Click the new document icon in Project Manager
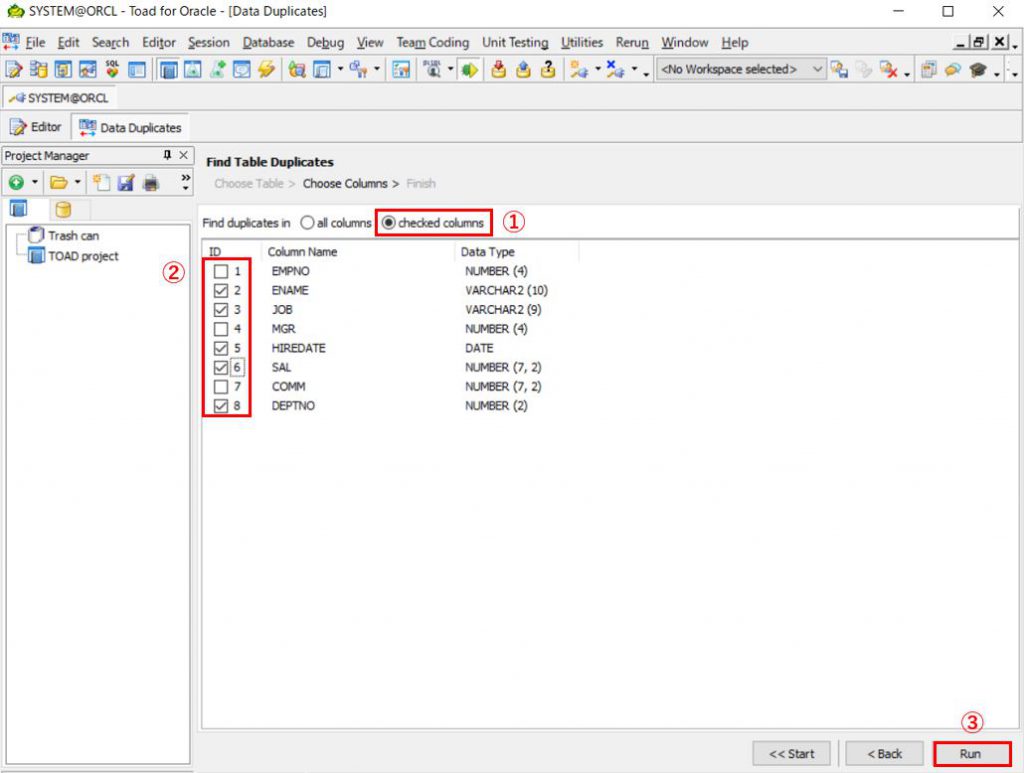Image resolution: width=1024 pixels, height=773 pixels. (x=101, y=183)
